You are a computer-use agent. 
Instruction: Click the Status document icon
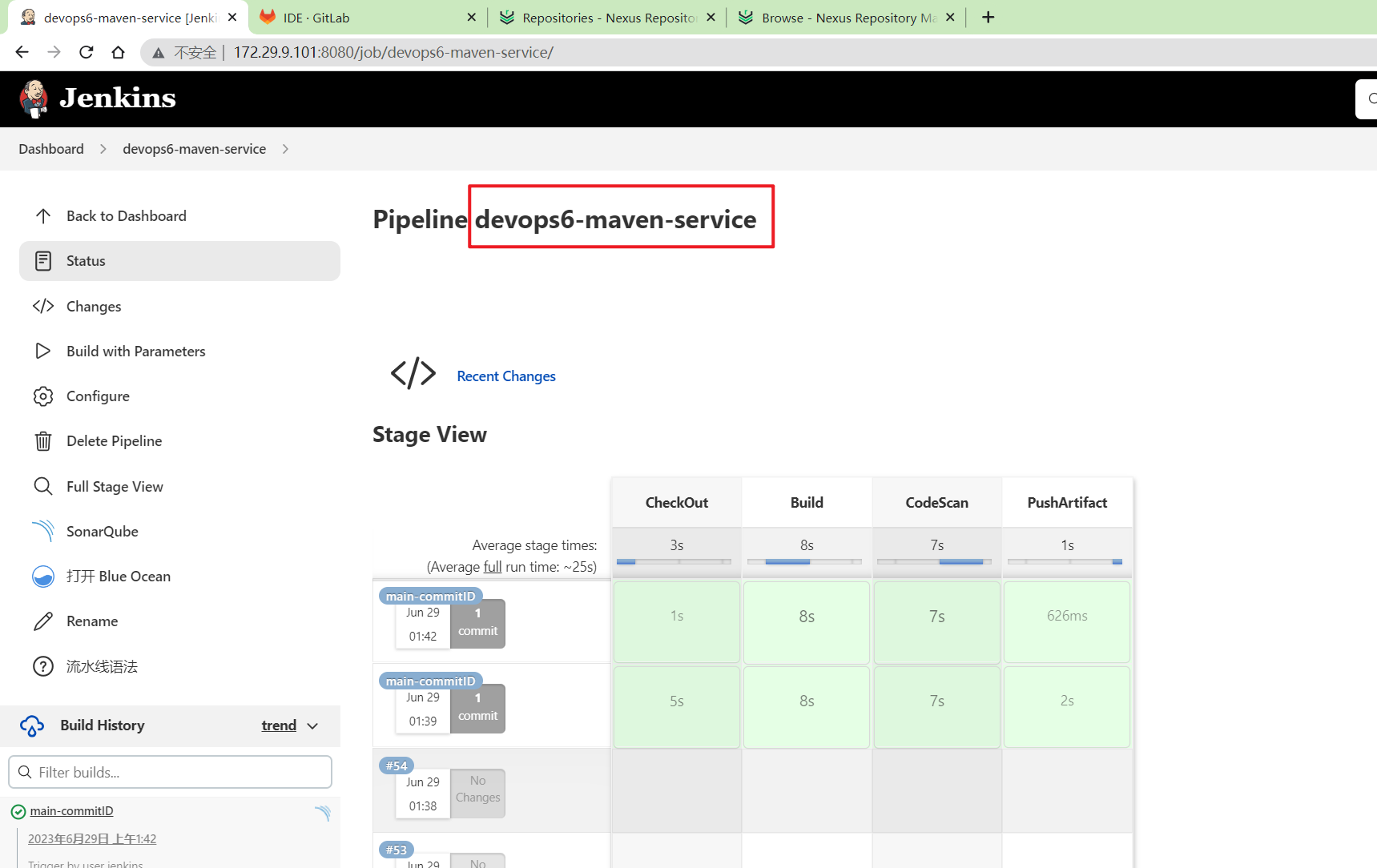tap(43, 261)
